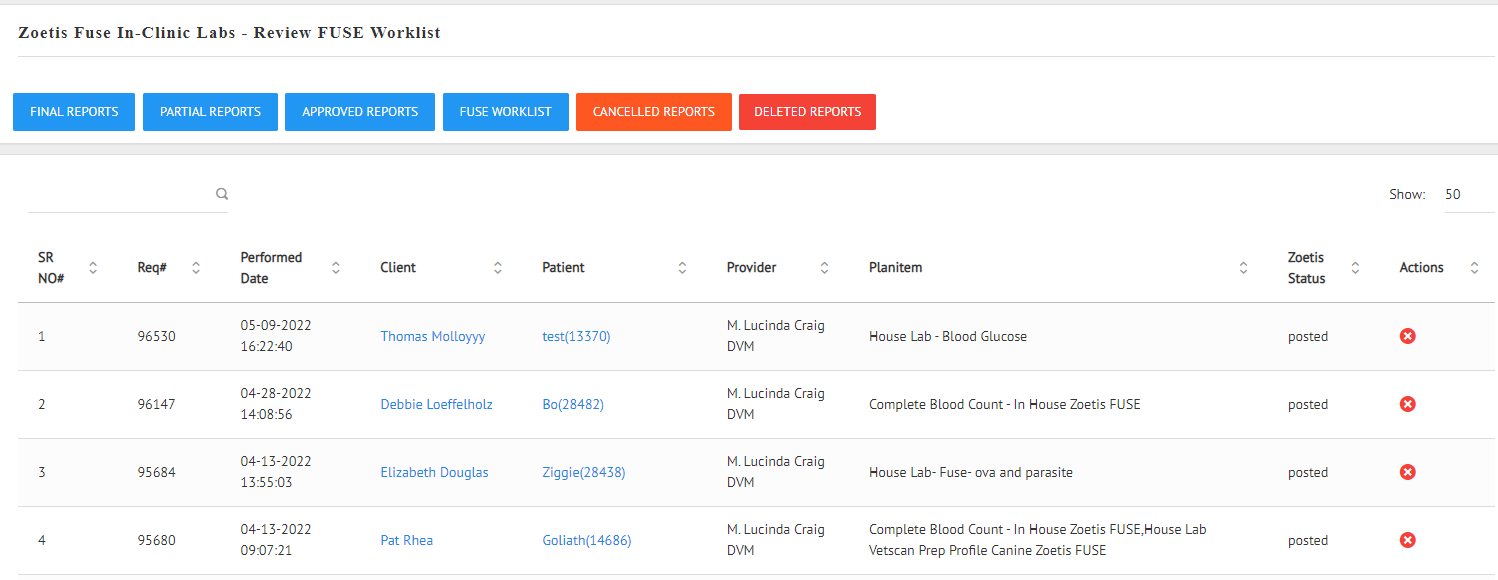The image size is (1498, 580).
Task: Sort table by Req# column
Action: click(196, 268)
